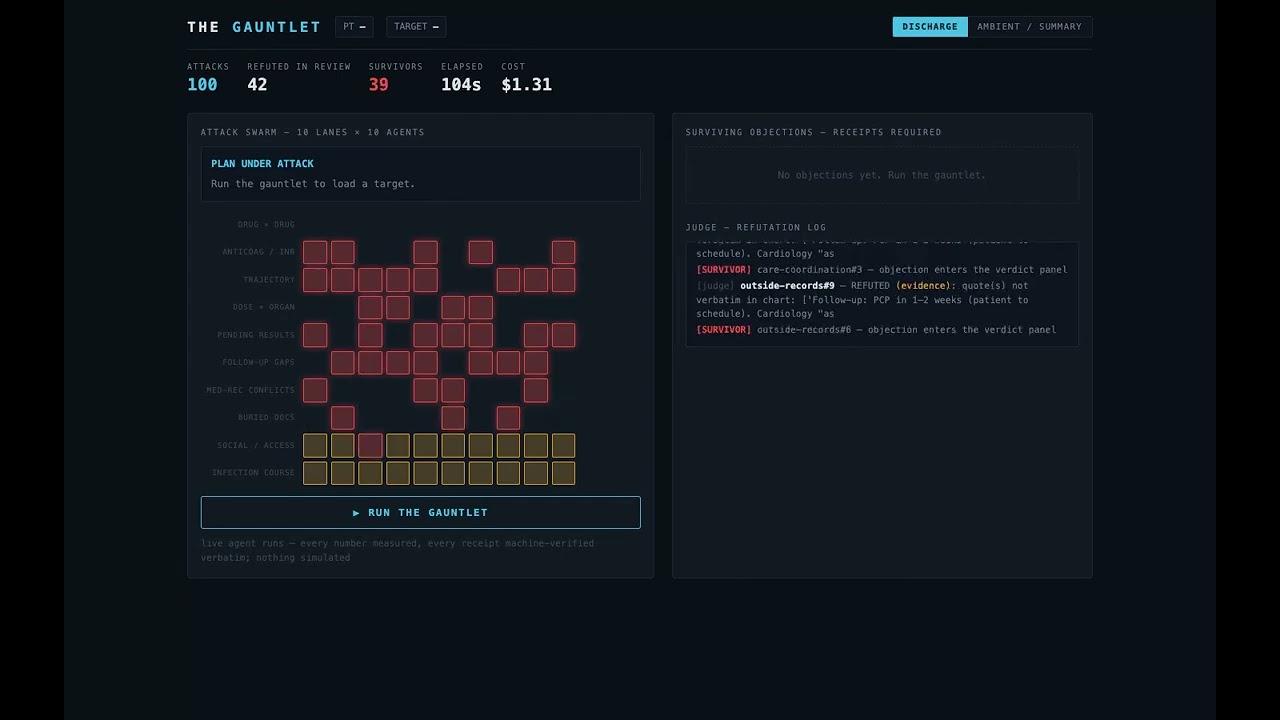
Task: Switch to the AMBIENT / SUMMARY tab
Action: click(x=1029, y=27)
